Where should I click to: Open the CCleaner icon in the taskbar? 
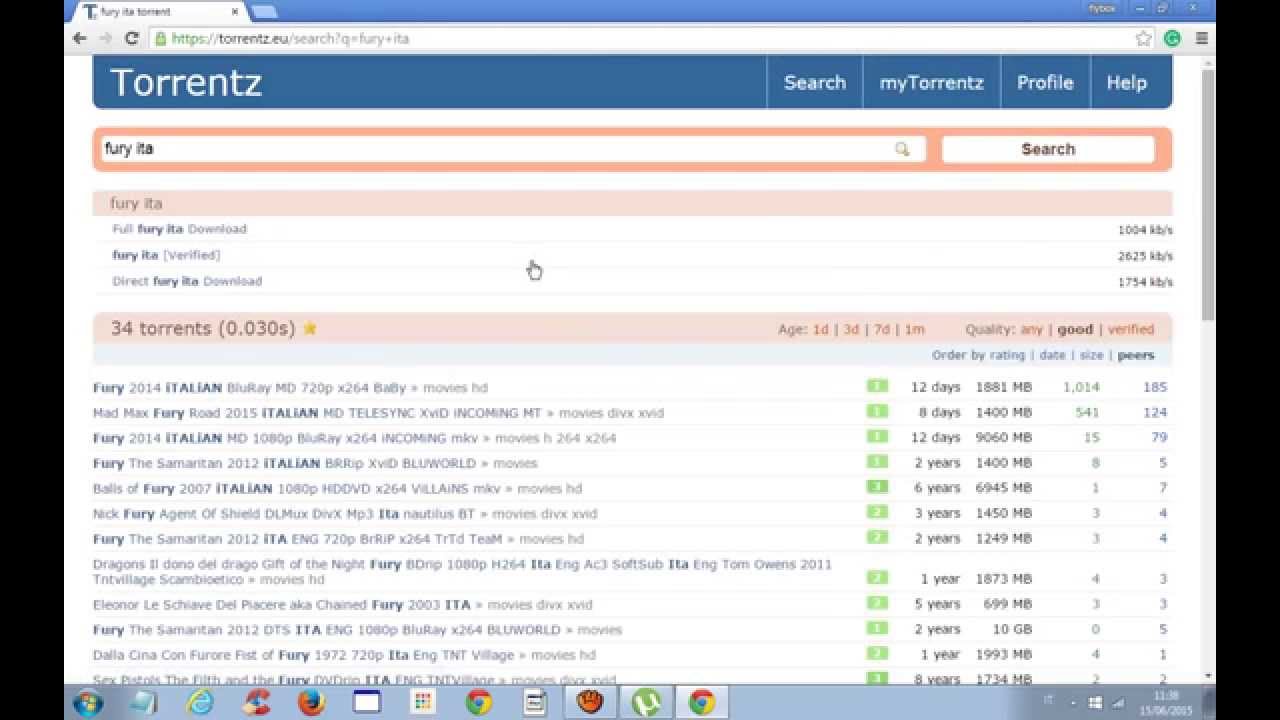tap(256, 702)
